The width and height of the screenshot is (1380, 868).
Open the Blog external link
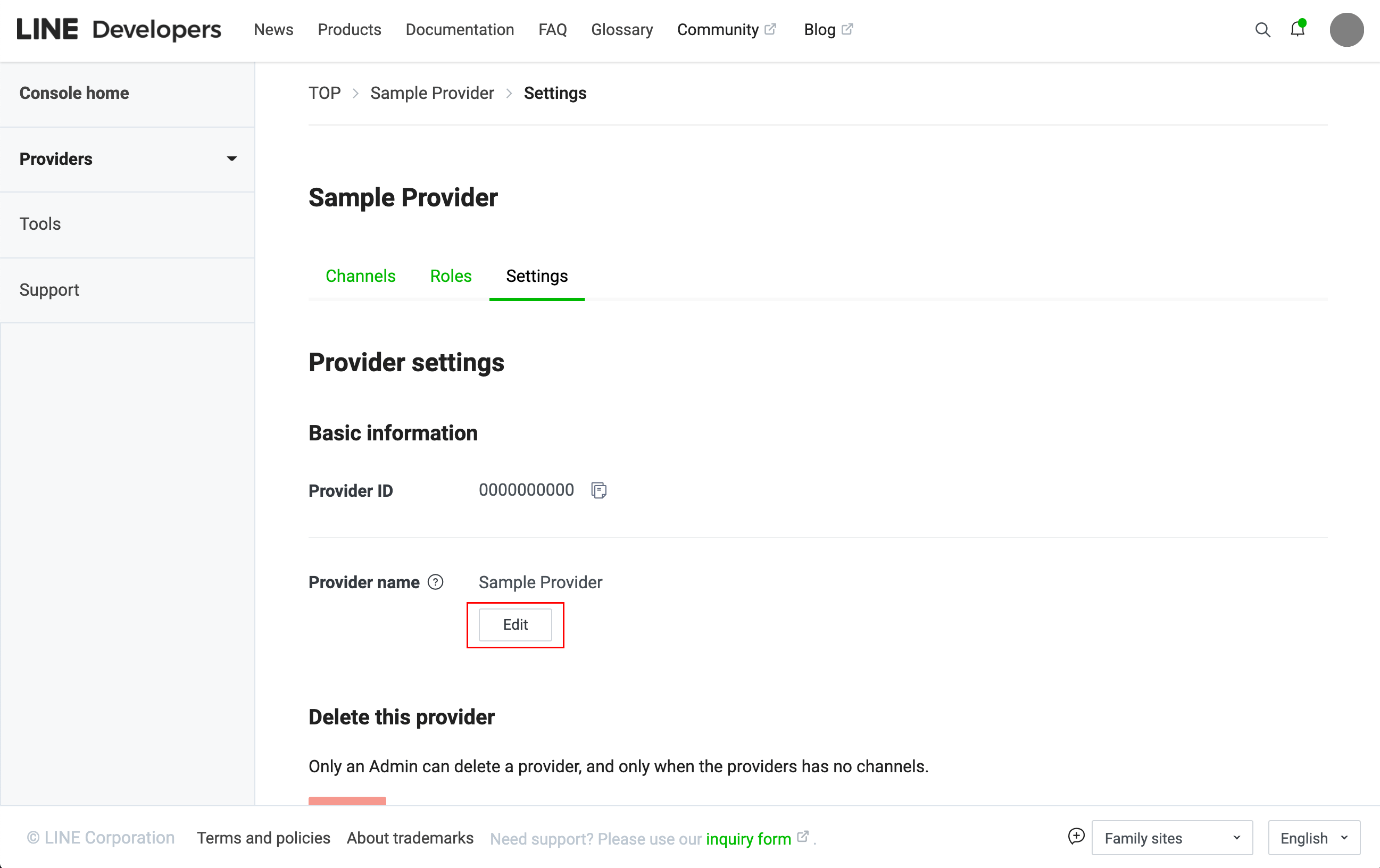point(829,30)
